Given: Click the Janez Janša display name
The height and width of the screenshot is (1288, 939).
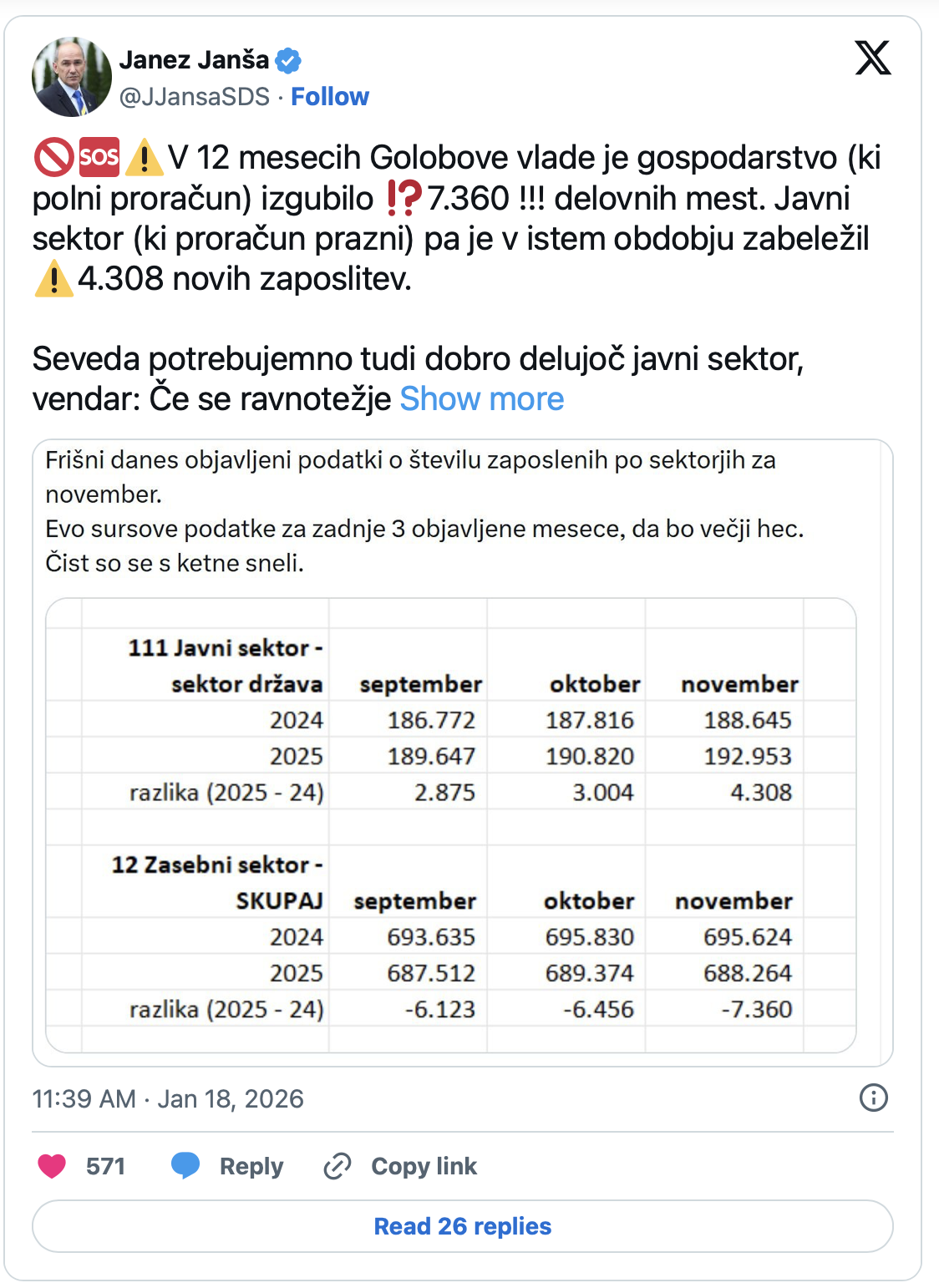Looking at the screenshot, I should click(194, 60).
